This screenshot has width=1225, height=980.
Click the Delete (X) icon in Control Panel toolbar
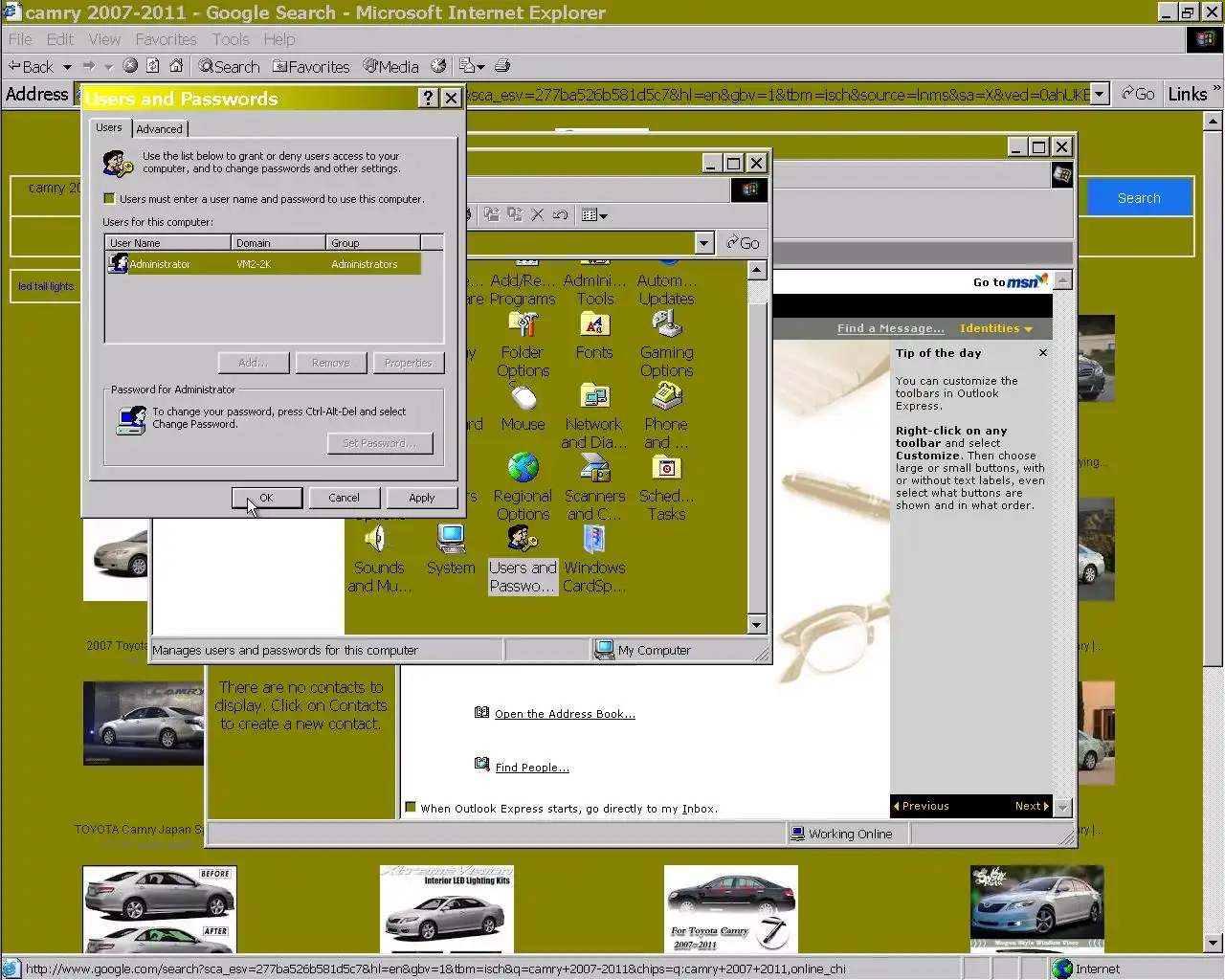[538, 215]
